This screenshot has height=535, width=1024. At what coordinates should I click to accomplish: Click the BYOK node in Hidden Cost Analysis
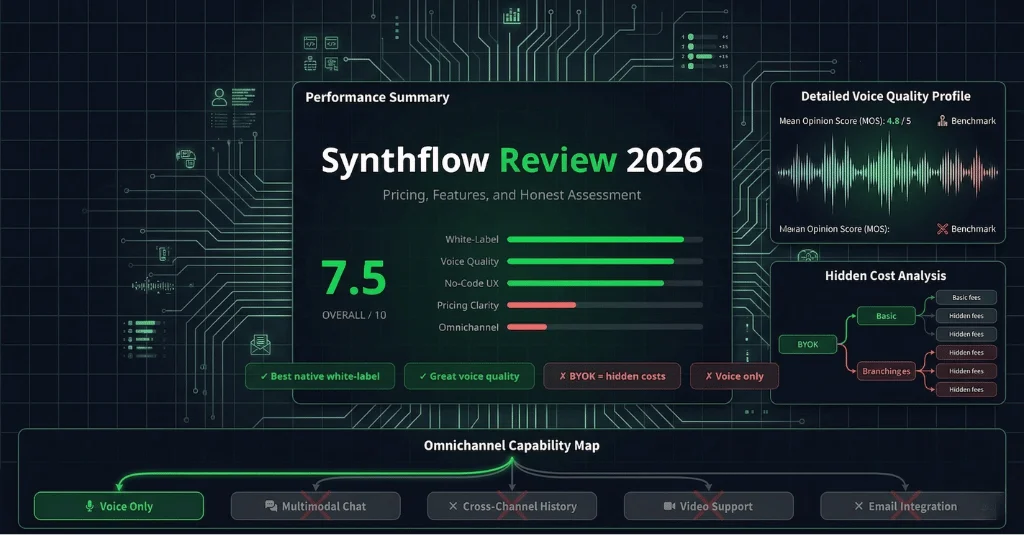click(x=808, y=344)
